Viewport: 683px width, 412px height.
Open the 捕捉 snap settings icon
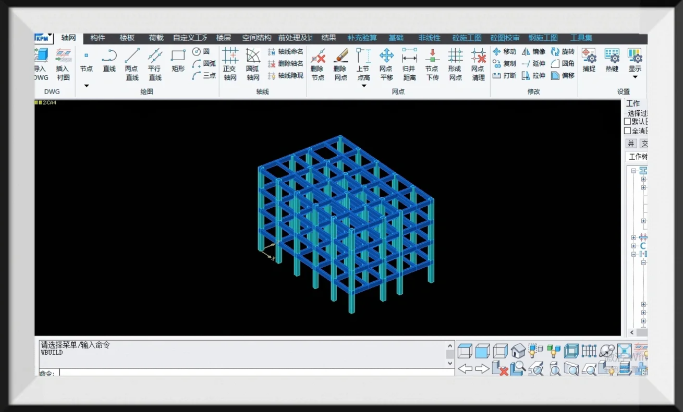(587, 60)
